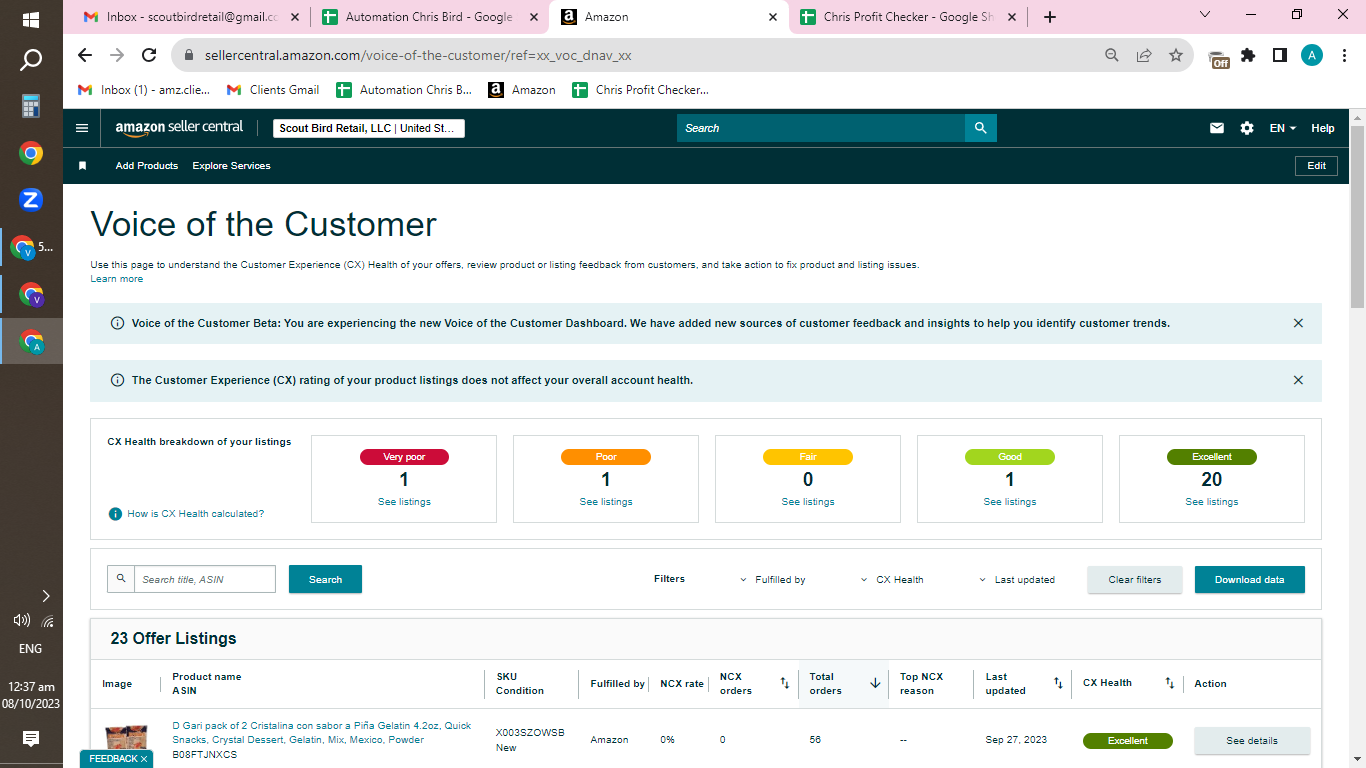Open the Windows taskbar search
Image resolution: width=1366 pixels, height=768 pixels.
tap(31, 60)
